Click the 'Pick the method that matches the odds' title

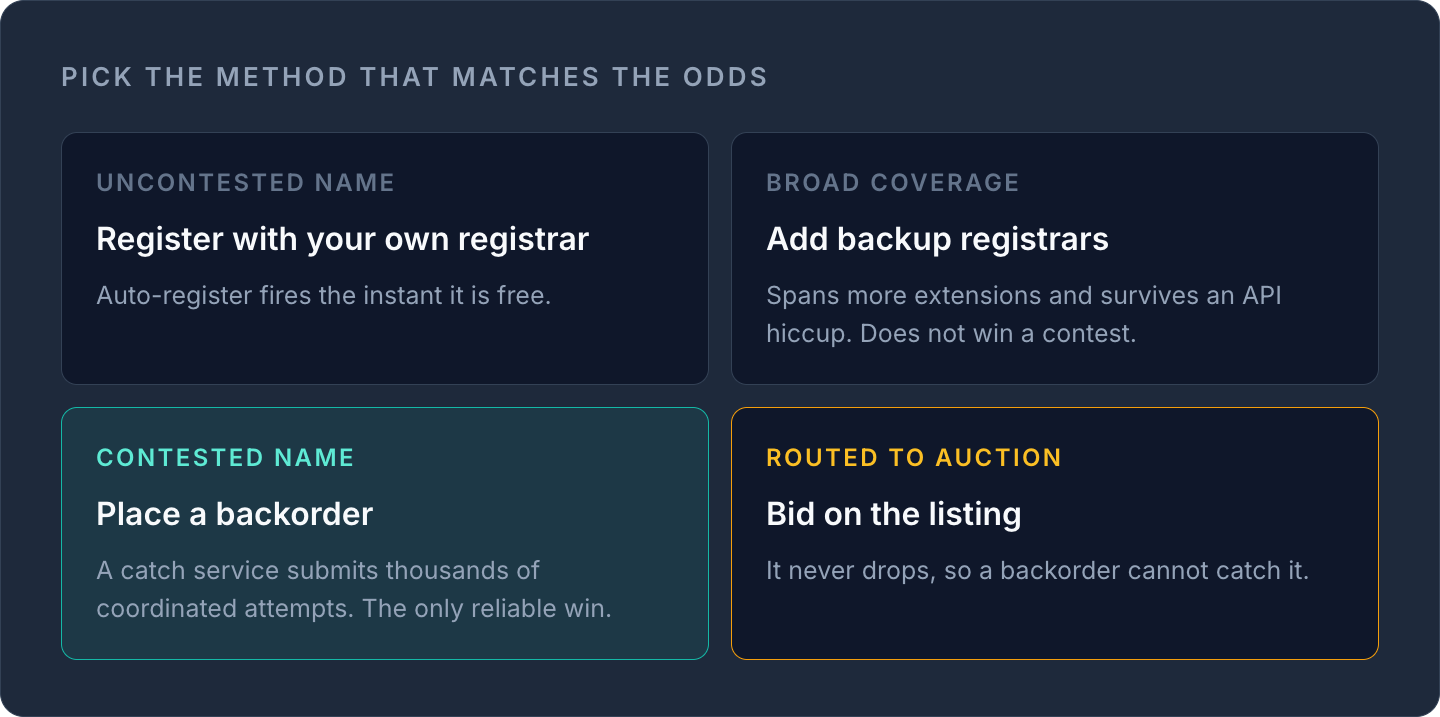pos(415,77)
